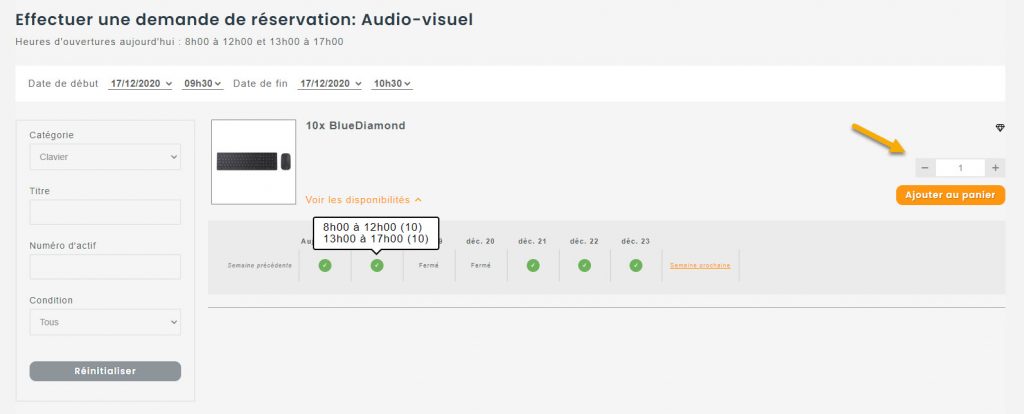The height and width of the screenshot is (414, 1024).
Task: Open the 10h30 end time dropdown
Action: click(x=392, y=83)
